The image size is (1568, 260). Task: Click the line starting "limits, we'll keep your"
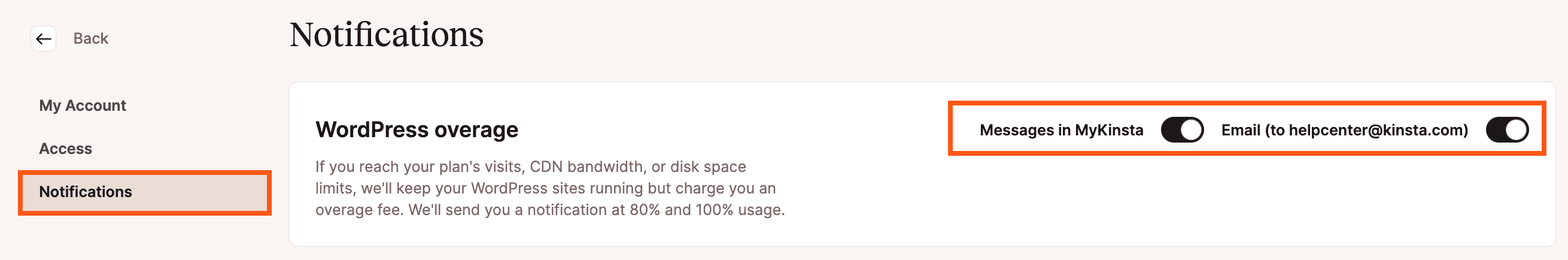click(x=545, y=188)
